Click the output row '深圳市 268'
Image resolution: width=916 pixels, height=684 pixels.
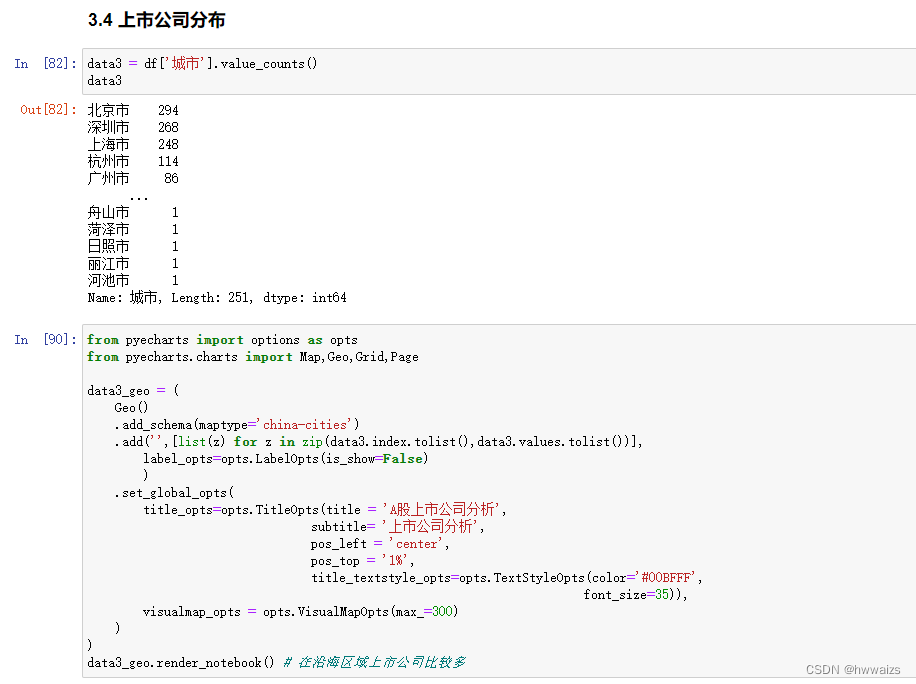[x=133, y=127]
